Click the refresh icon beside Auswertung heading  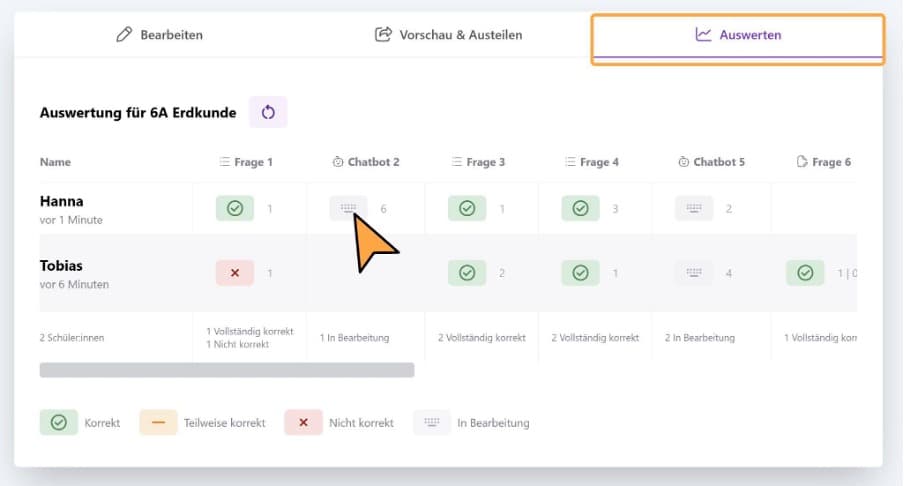pos(268,112)
